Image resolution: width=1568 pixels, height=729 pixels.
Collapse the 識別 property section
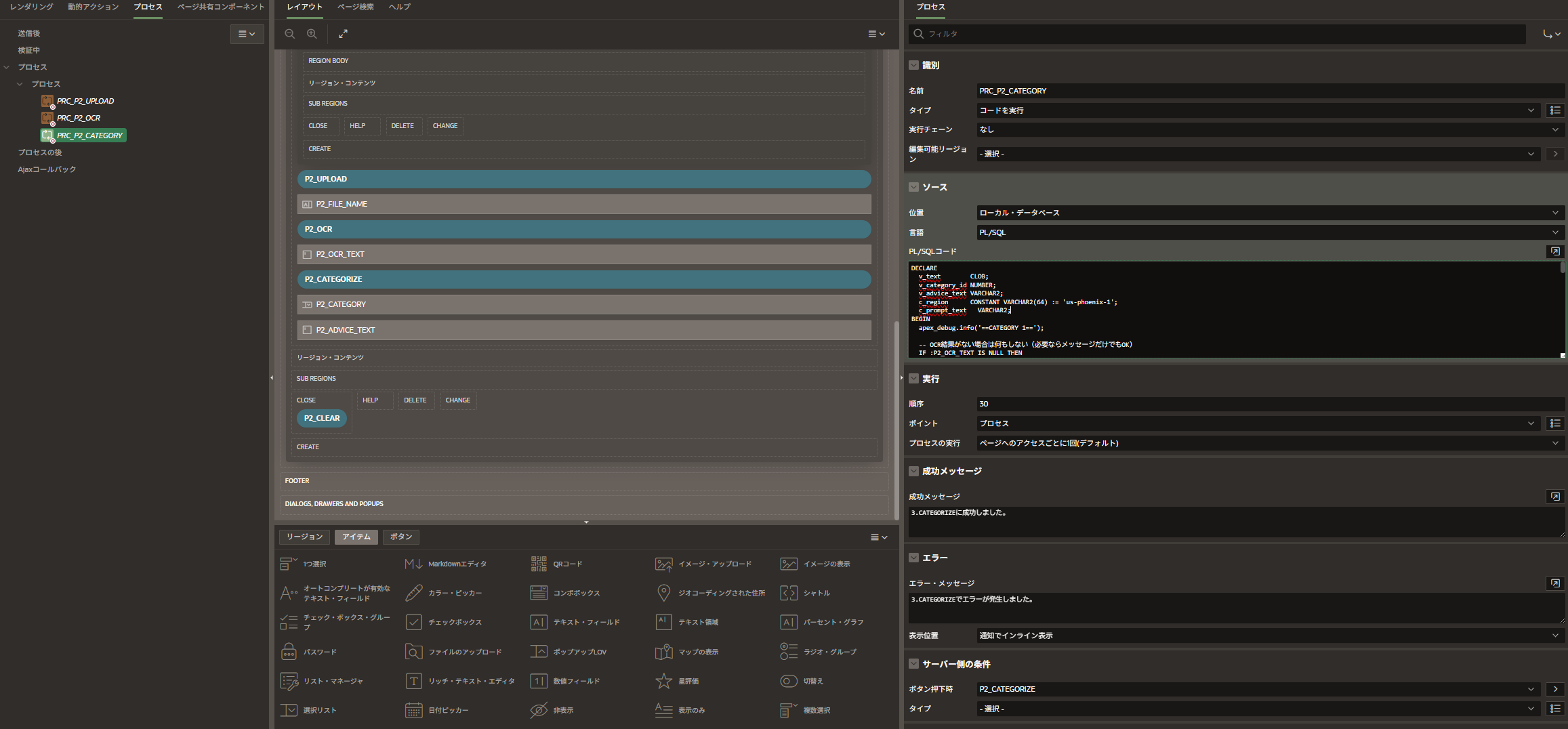[x=914, y=65]
